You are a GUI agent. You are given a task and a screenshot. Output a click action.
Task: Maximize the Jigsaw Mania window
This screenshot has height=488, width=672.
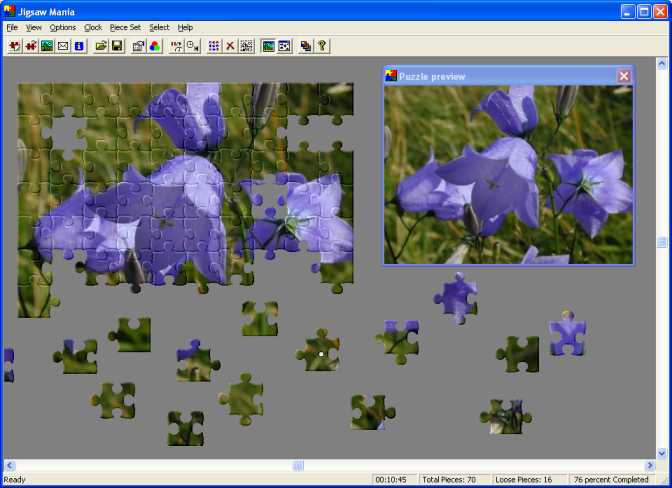click(x=644, y=11)
